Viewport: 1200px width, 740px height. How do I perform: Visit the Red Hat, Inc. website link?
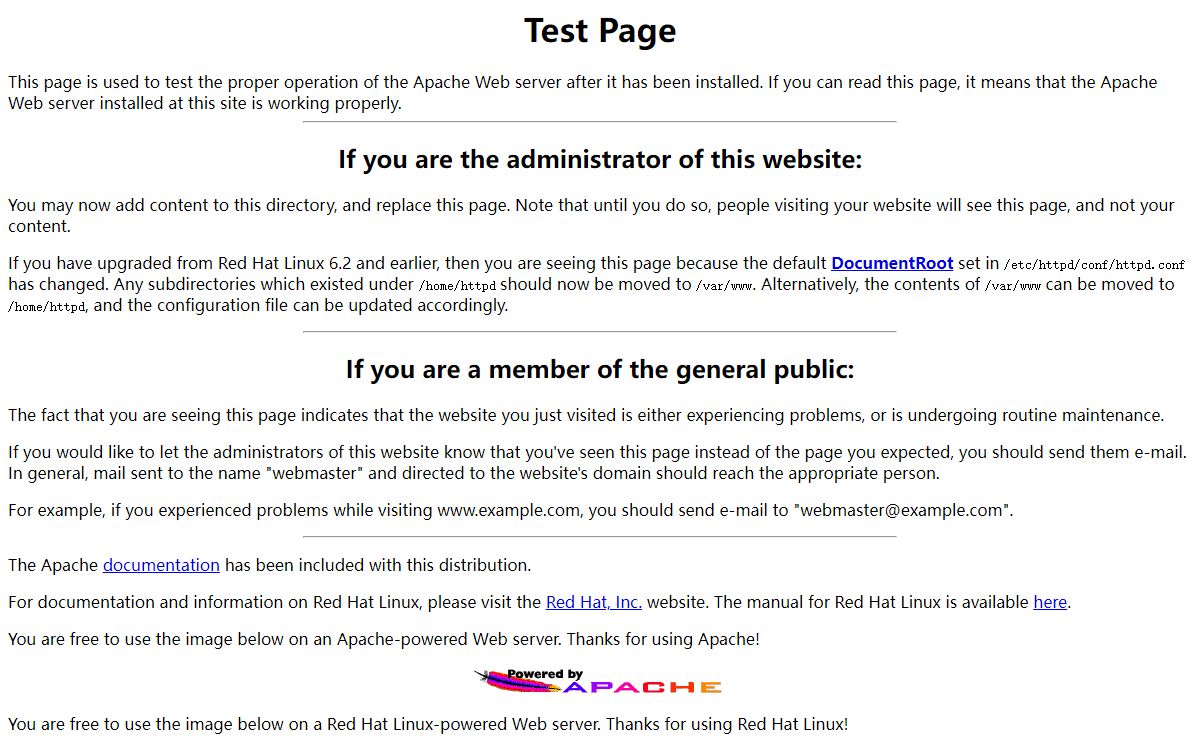[594, 602]
